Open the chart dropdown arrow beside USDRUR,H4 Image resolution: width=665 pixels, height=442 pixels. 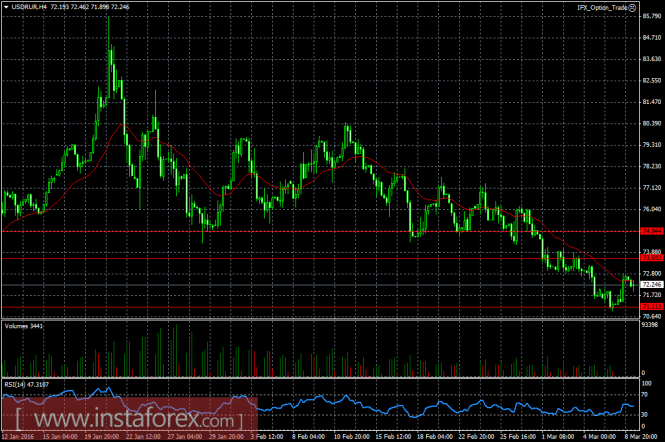6,7
